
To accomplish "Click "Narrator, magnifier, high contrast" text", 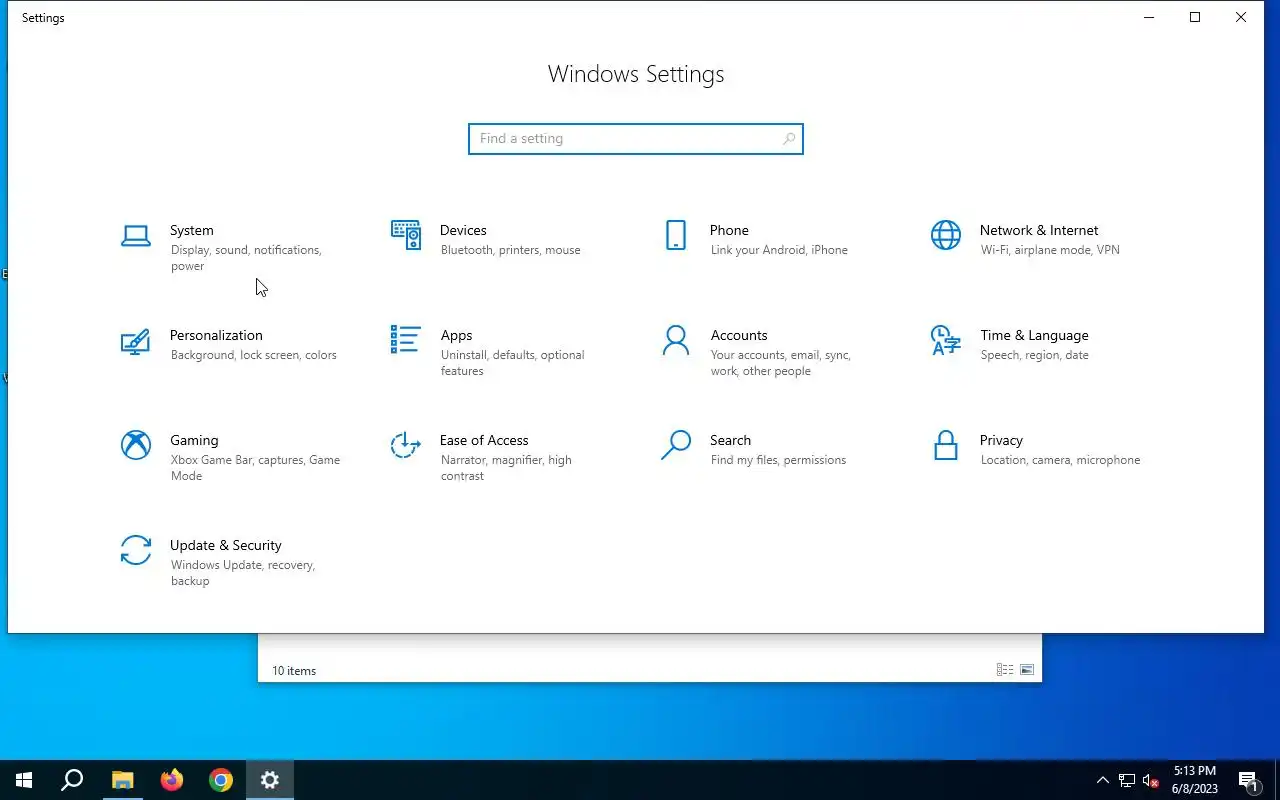I will point(506,468).
